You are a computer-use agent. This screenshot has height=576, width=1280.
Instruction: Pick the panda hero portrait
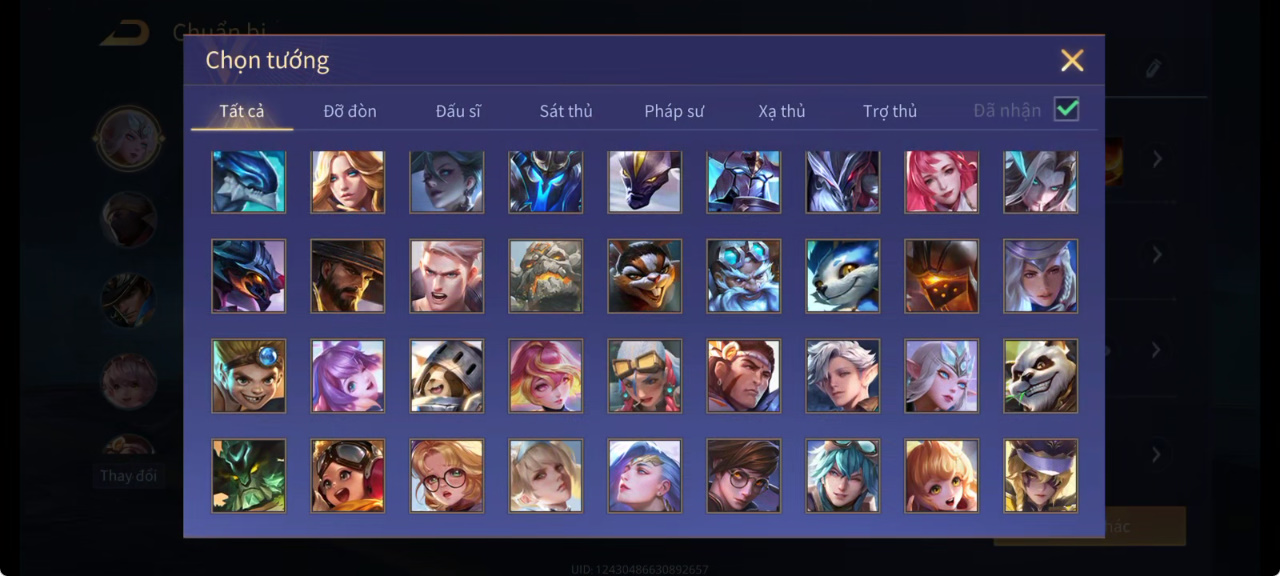coord(1041,376)
